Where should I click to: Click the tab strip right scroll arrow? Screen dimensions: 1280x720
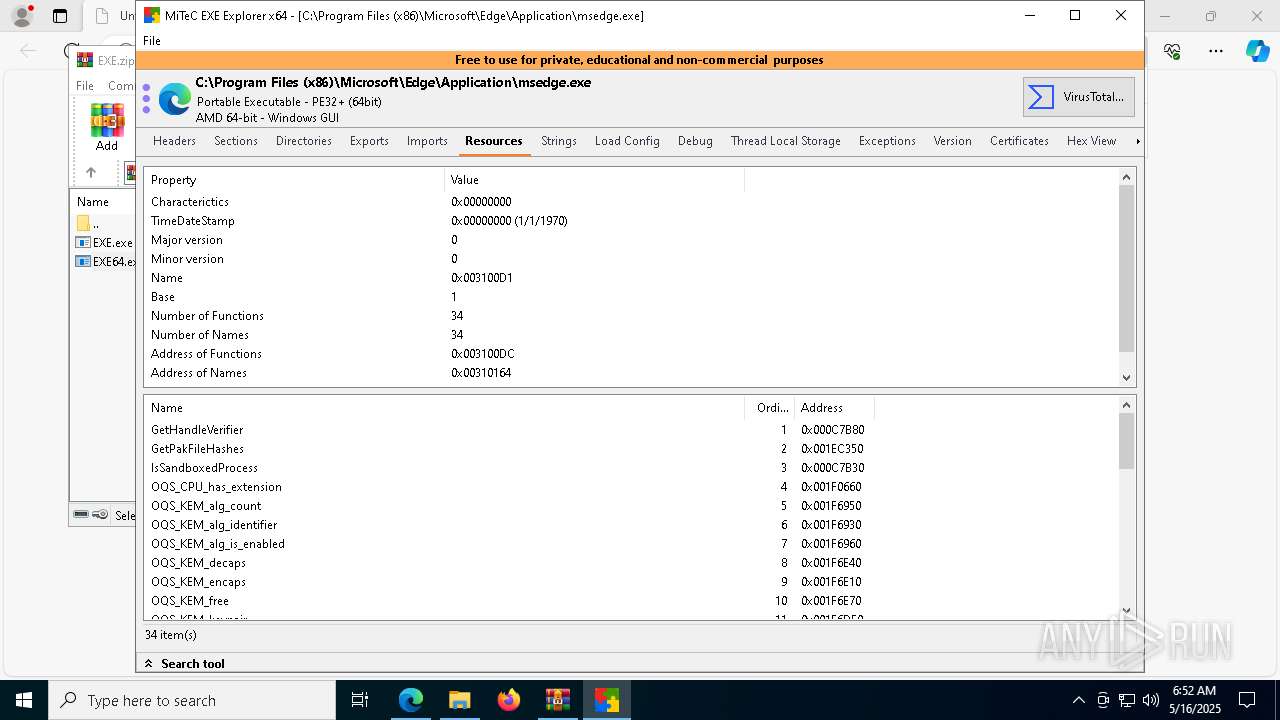[1137, 141]
